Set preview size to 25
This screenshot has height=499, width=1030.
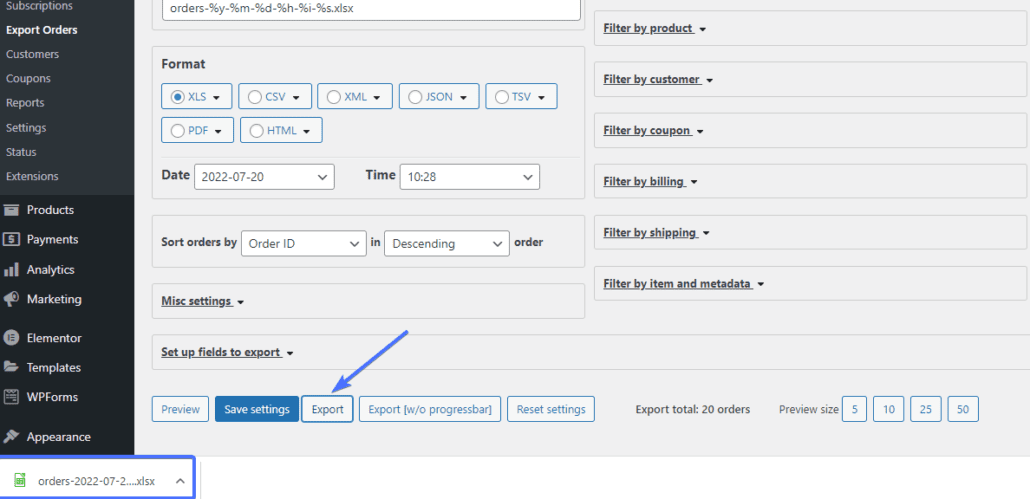(926, 409)
